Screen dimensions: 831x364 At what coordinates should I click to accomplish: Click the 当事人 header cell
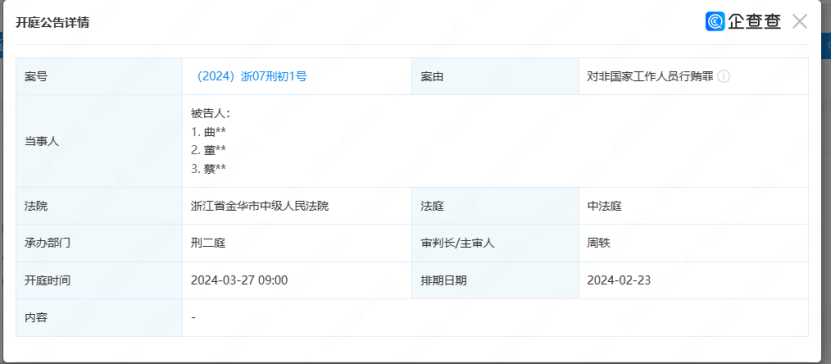click(99, 141)
